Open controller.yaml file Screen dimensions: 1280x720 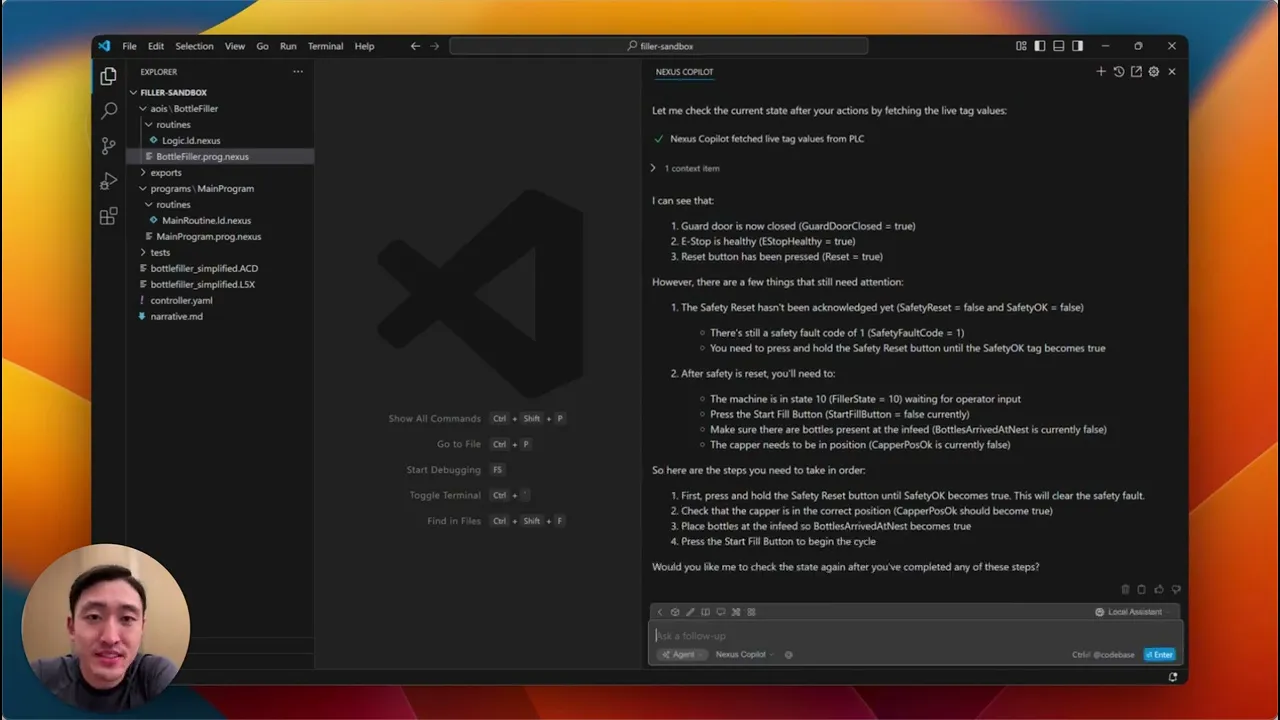coord(220,300)
